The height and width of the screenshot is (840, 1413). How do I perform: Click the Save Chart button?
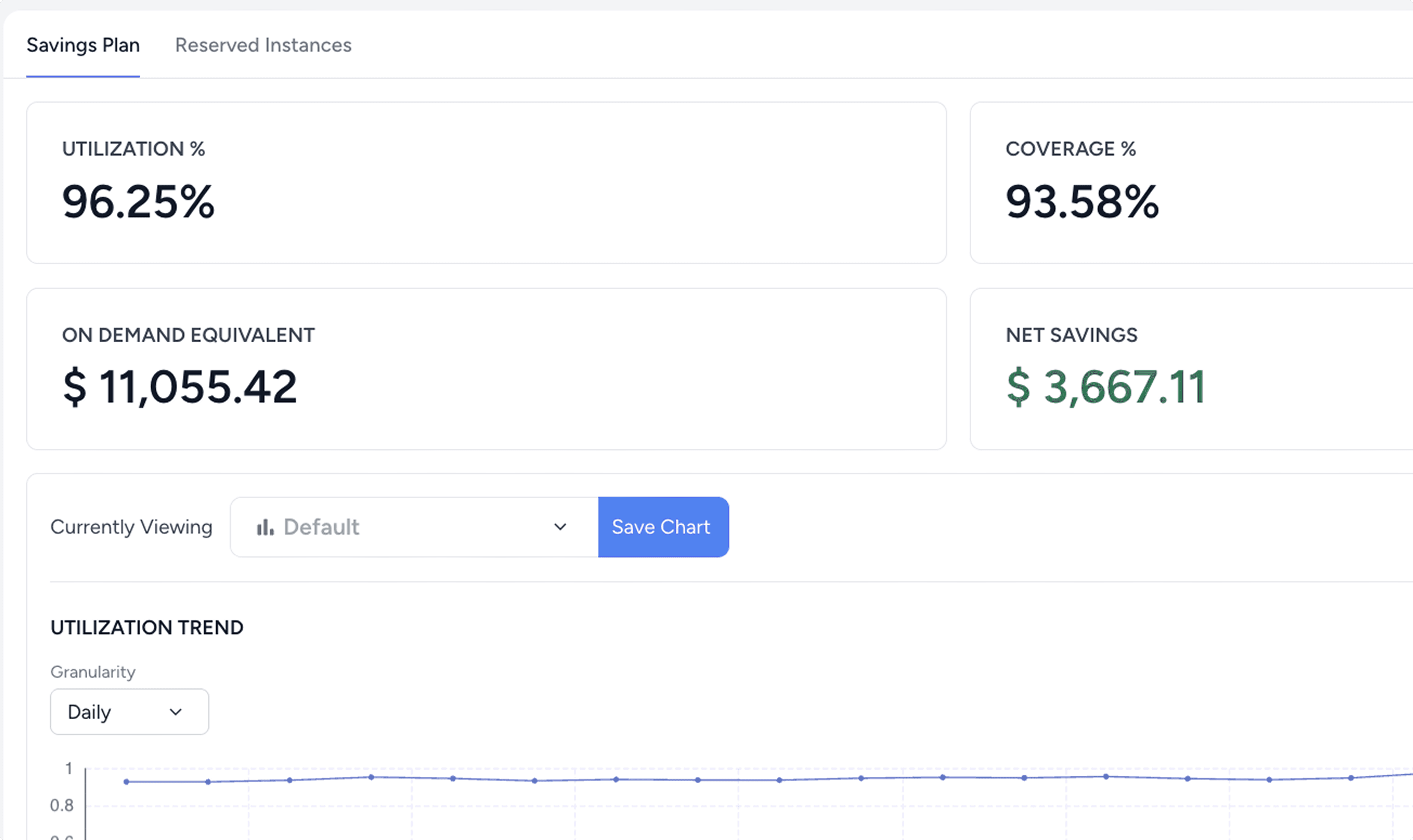click(x=663, y=527)
